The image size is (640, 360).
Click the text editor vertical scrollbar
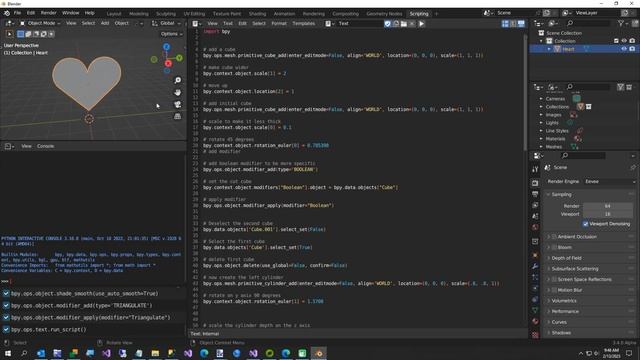(x=525, y=92)
